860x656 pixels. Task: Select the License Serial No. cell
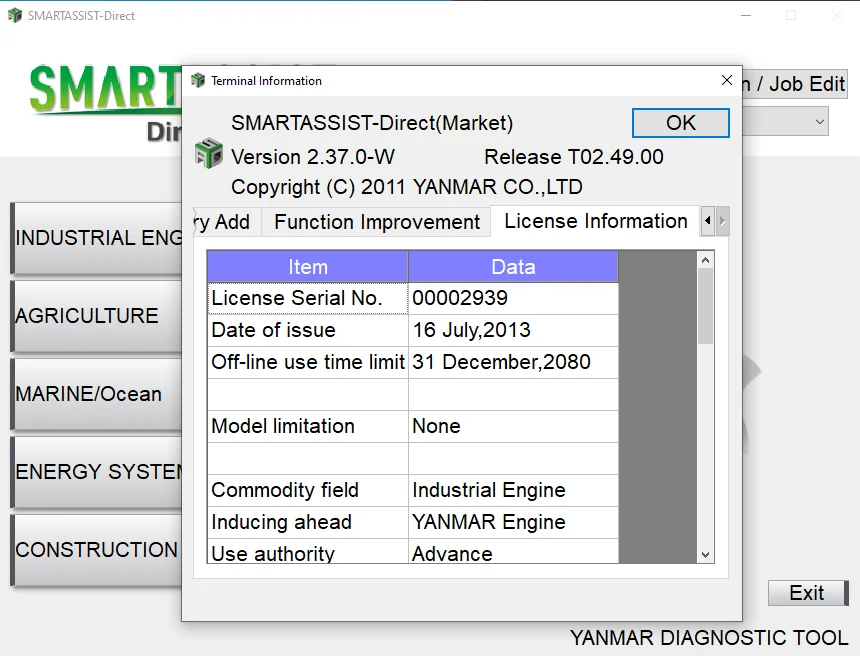(x=308, y=298)
